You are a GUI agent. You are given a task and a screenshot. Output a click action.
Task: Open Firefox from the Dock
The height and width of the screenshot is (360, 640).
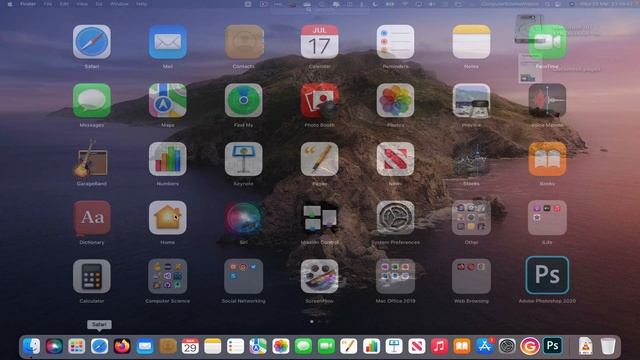coord(122,347)
